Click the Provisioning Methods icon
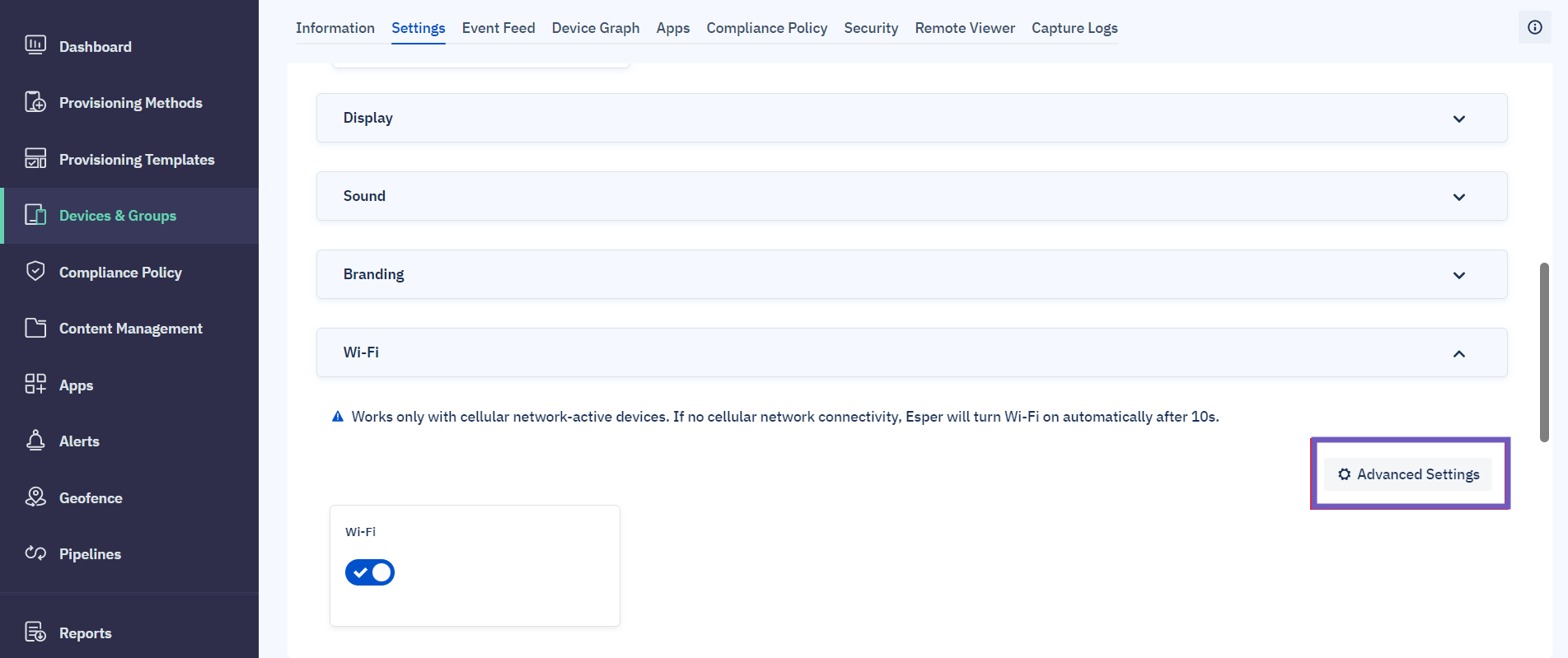1568x658 pixels. 35,102
